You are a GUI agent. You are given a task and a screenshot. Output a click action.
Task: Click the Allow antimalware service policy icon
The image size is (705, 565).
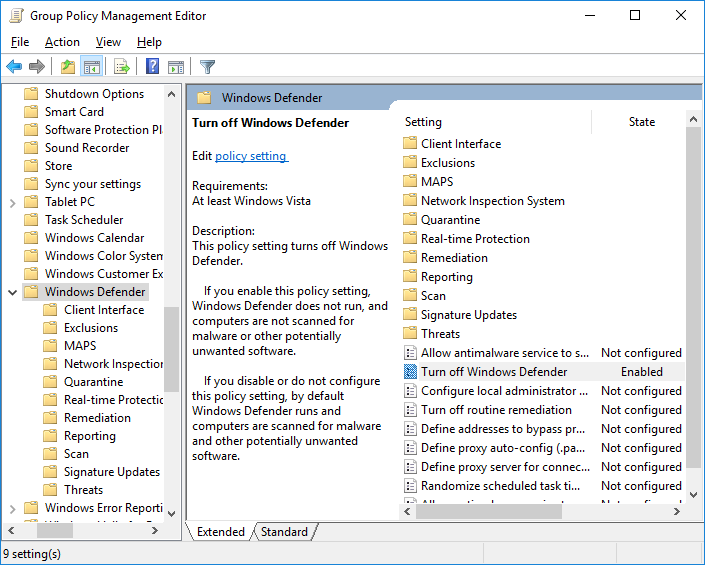[410, 353]
